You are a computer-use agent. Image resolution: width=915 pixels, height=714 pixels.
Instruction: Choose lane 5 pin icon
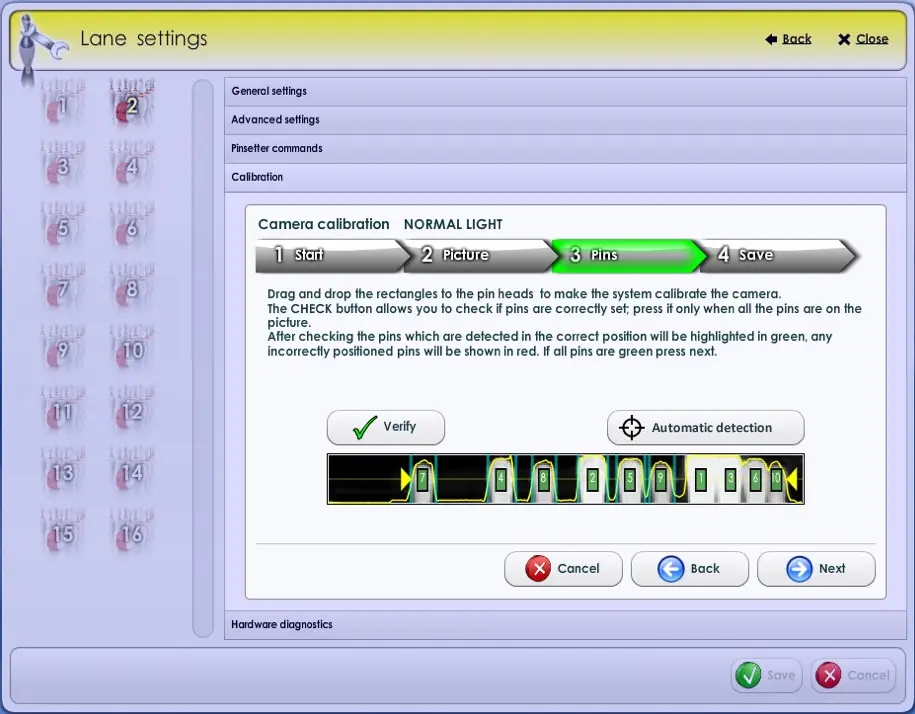pos(62,226)
